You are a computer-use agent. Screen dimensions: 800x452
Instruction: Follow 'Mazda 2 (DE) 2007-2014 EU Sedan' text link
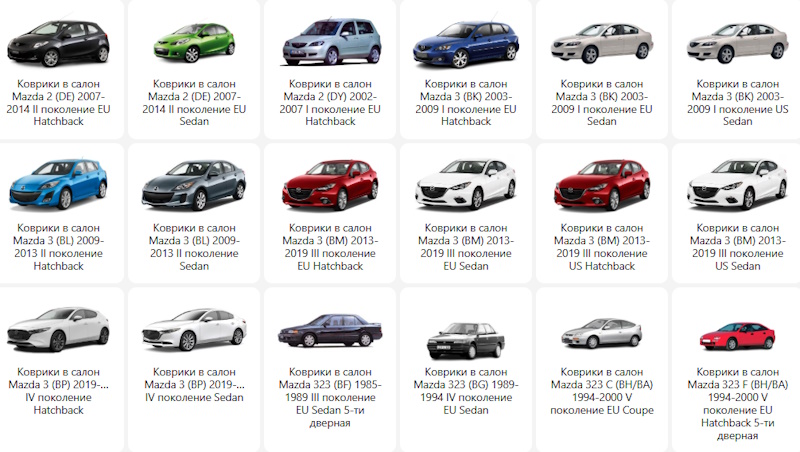pyautogui.click(x=194, y=103)
